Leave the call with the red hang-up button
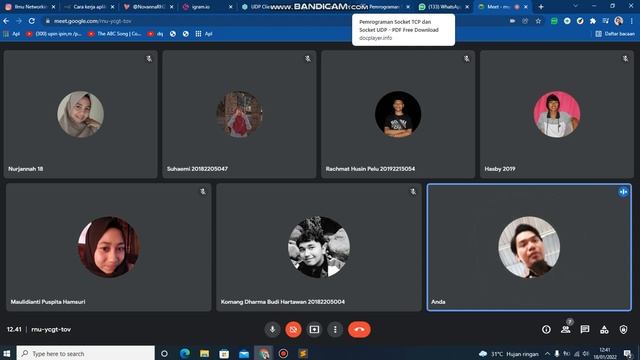This screenshot has width=640, height=360. click(x=359, y=329)
